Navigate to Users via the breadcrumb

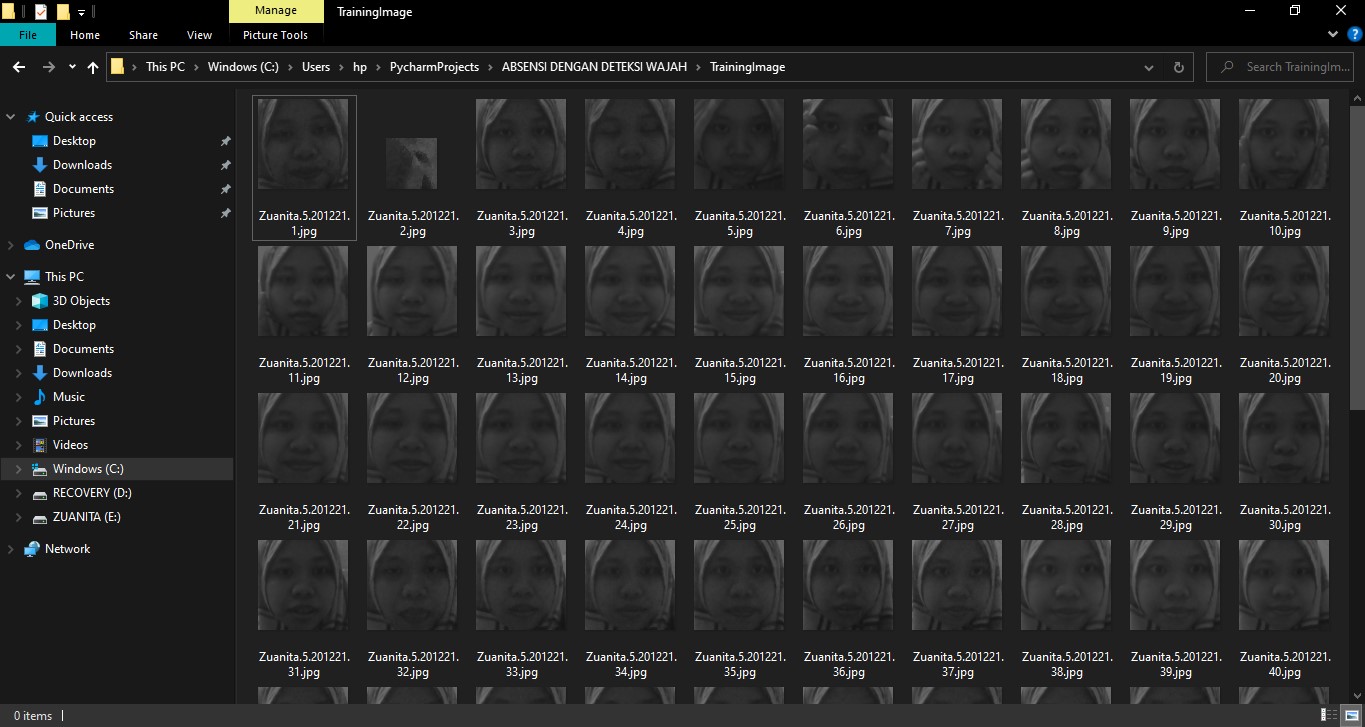(x=315, y=67)
